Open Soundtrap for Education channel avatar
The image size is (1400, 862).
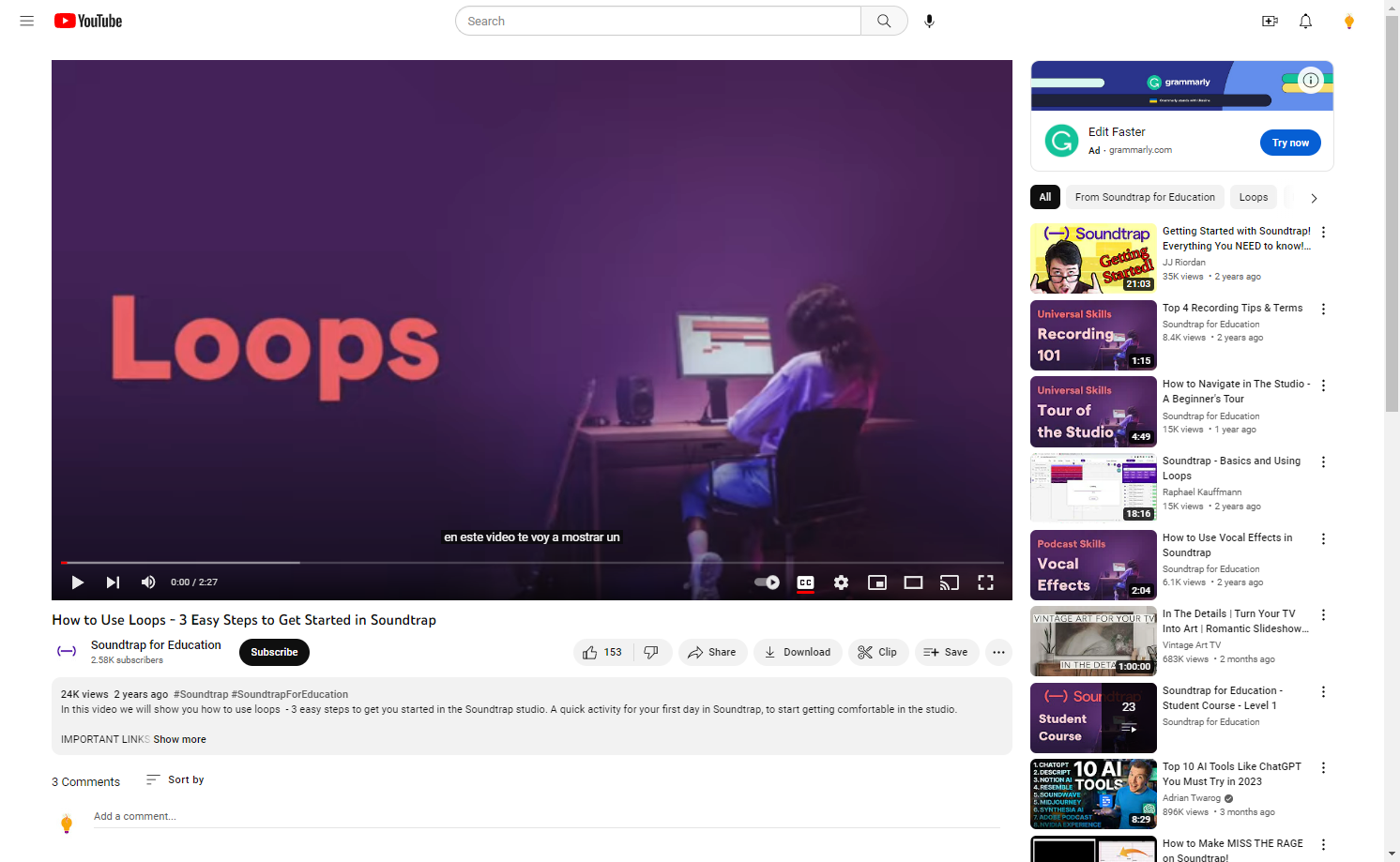coord(67,651)
